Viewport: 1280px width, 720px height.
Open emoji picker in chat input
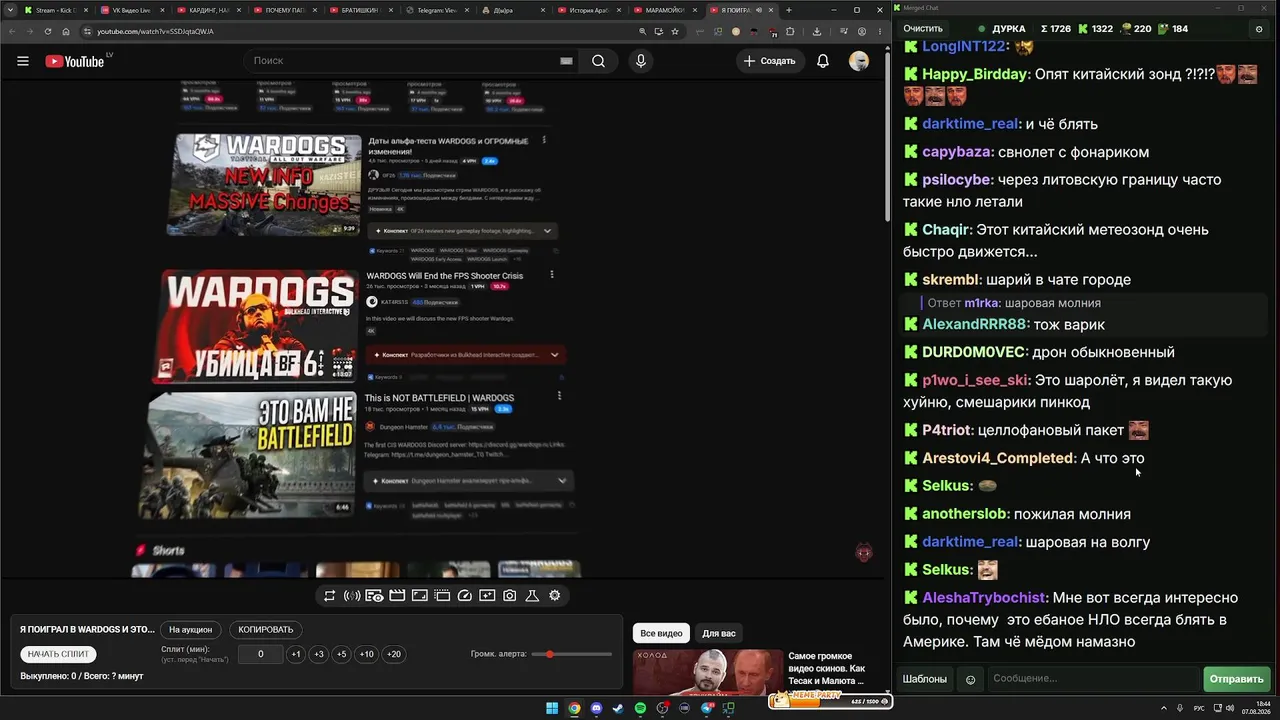click(970, 680)
